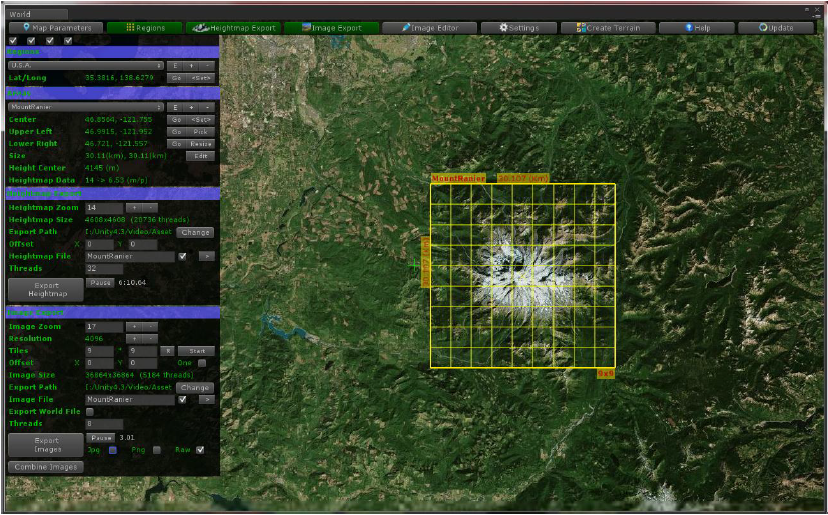This screenshot has width=828, height=515.
Task: Click the Combine Images button
Action: point(46,467)
